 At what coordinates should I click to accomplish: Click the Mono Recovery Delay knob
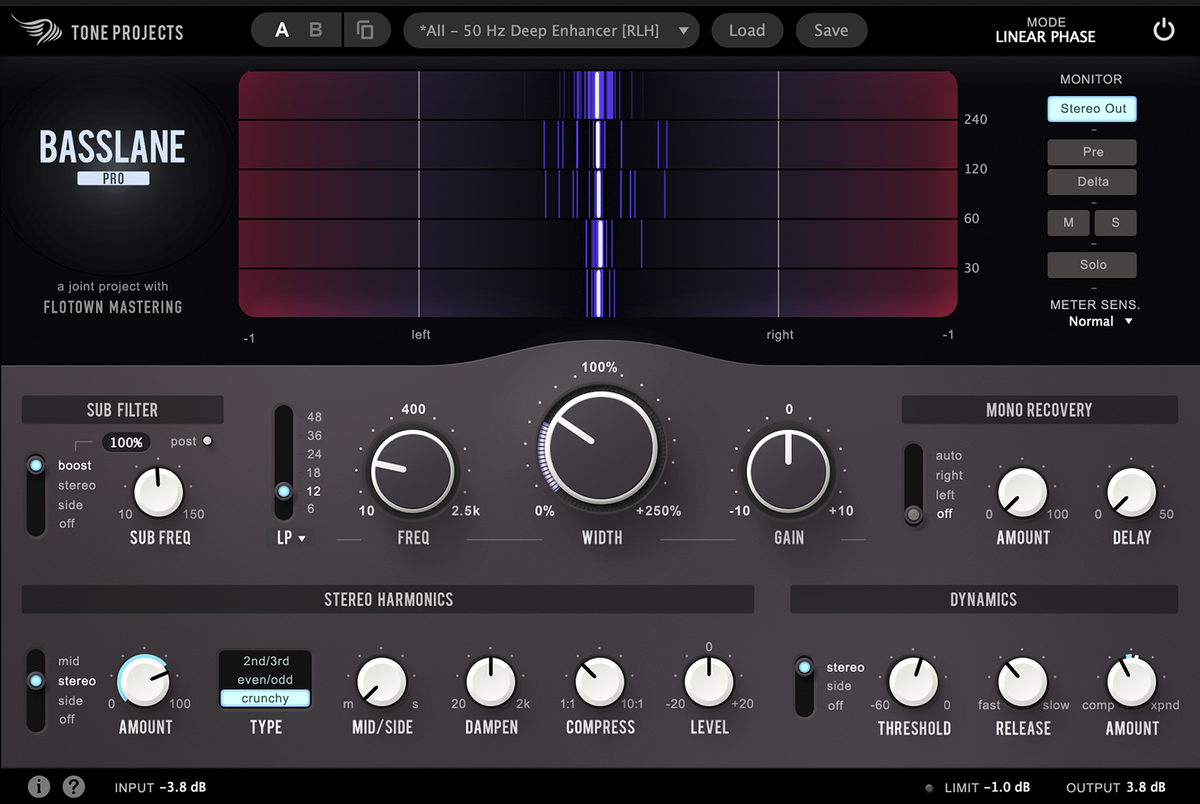[x=1132, y=491]
